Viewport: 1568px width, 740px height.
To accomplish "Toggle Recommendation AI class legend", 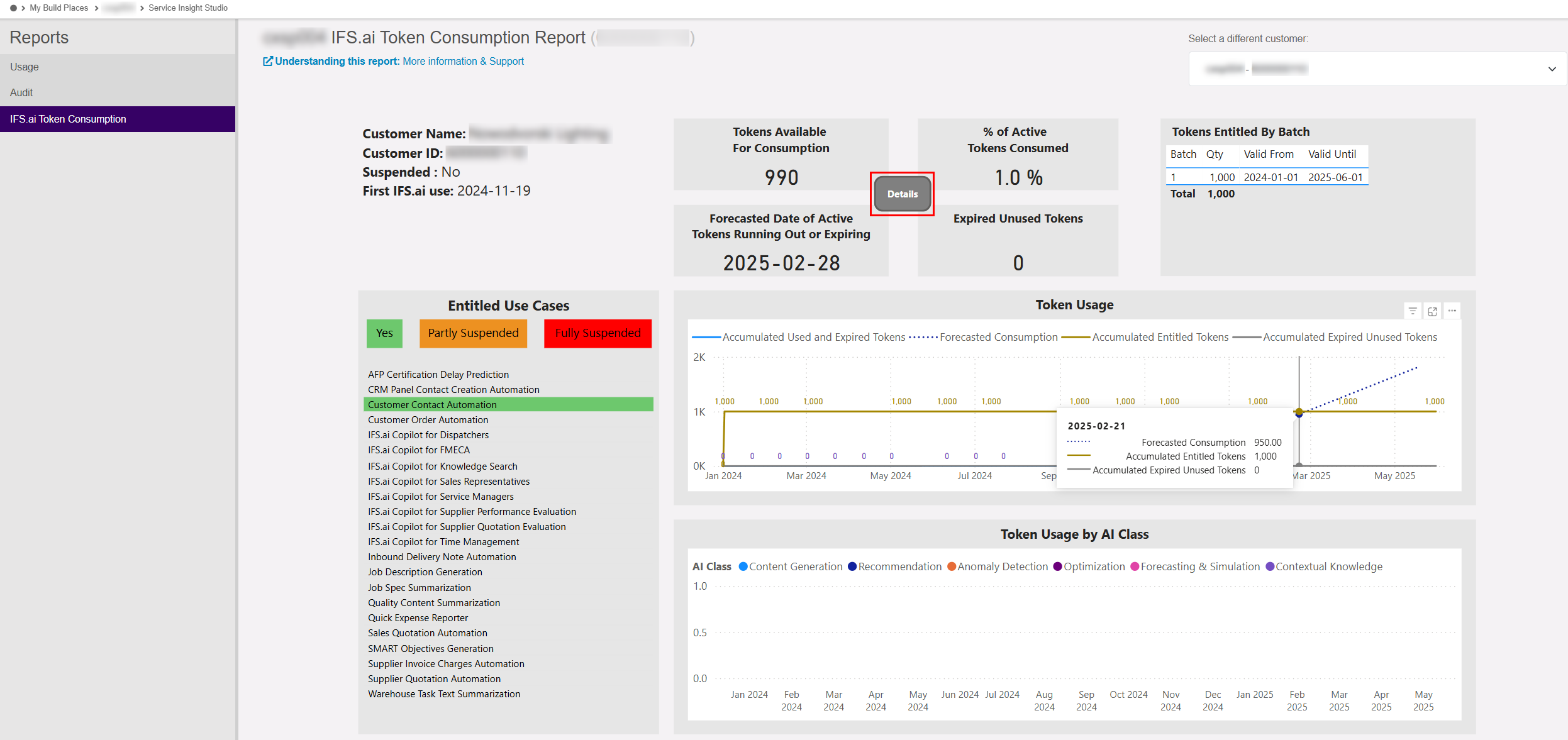I will [x=894, y=566].
